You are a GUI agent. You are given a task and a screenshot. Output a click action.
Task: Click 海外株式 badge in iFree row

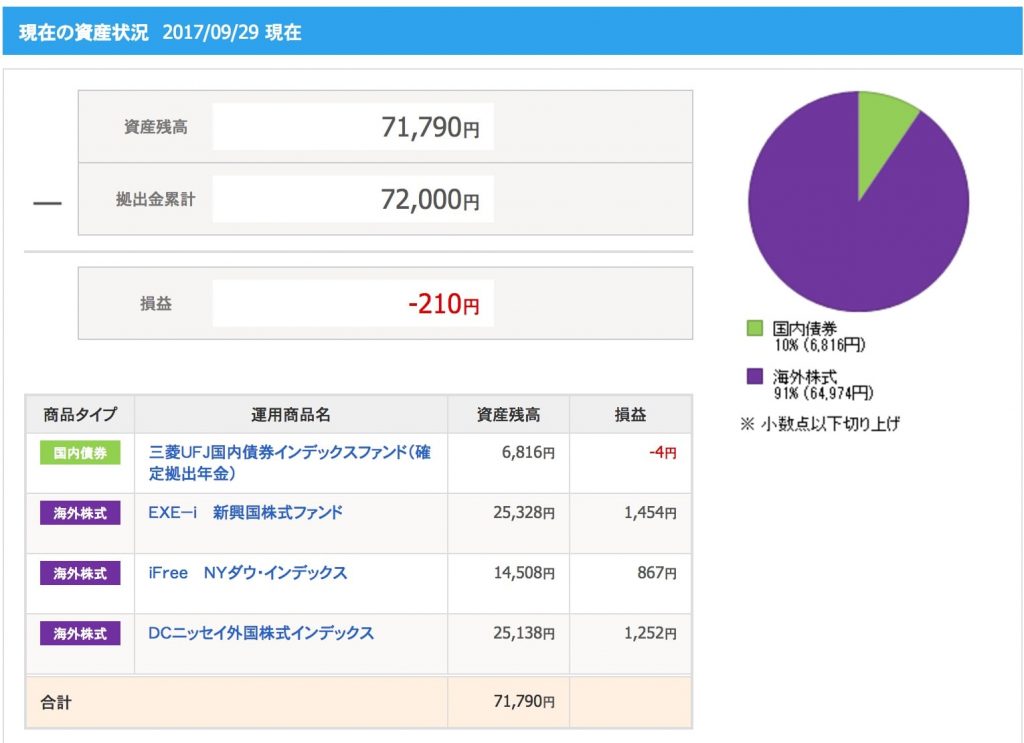point(80,573)
